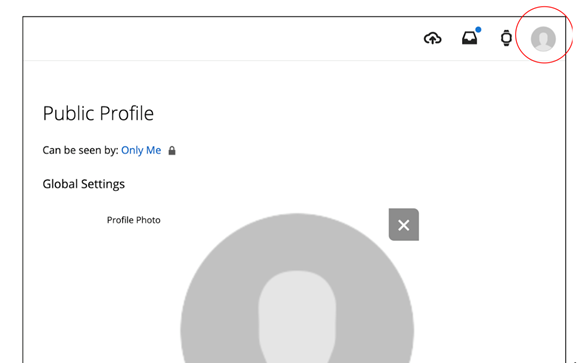Click the cloud upload icon
Screen dimensions: 579x363
coord(432,38)
